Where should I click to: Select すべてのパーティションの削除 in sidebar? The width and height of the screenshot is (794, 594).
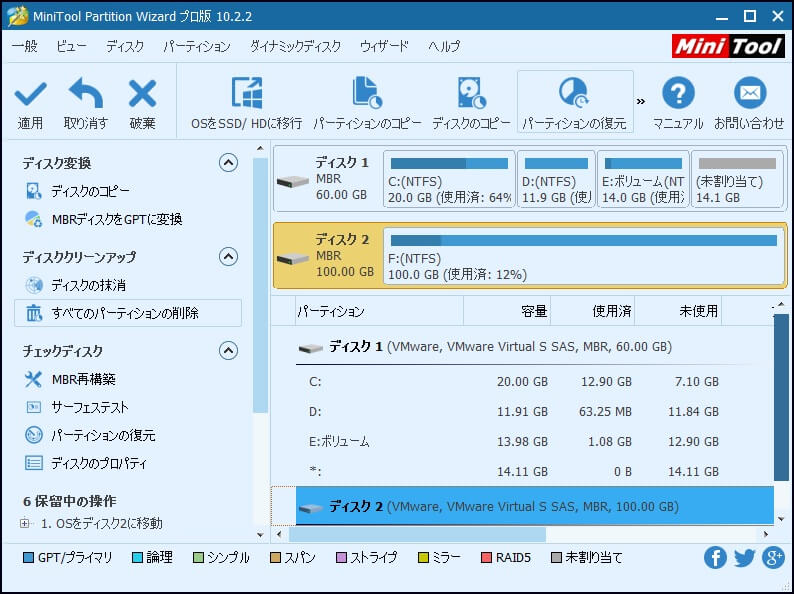tap(125, 313)
